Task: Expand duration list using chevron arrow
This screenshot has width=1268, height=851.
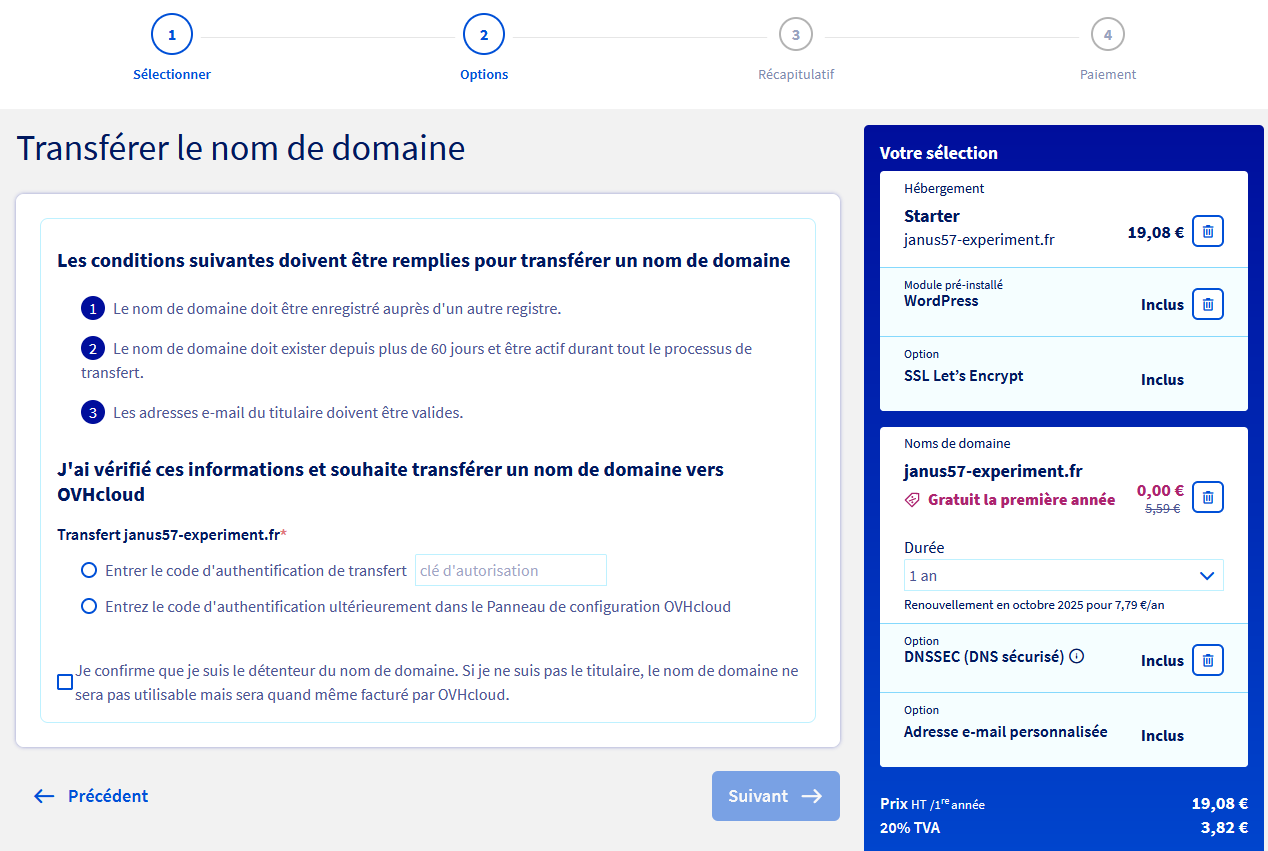Action: [1207, 576]
